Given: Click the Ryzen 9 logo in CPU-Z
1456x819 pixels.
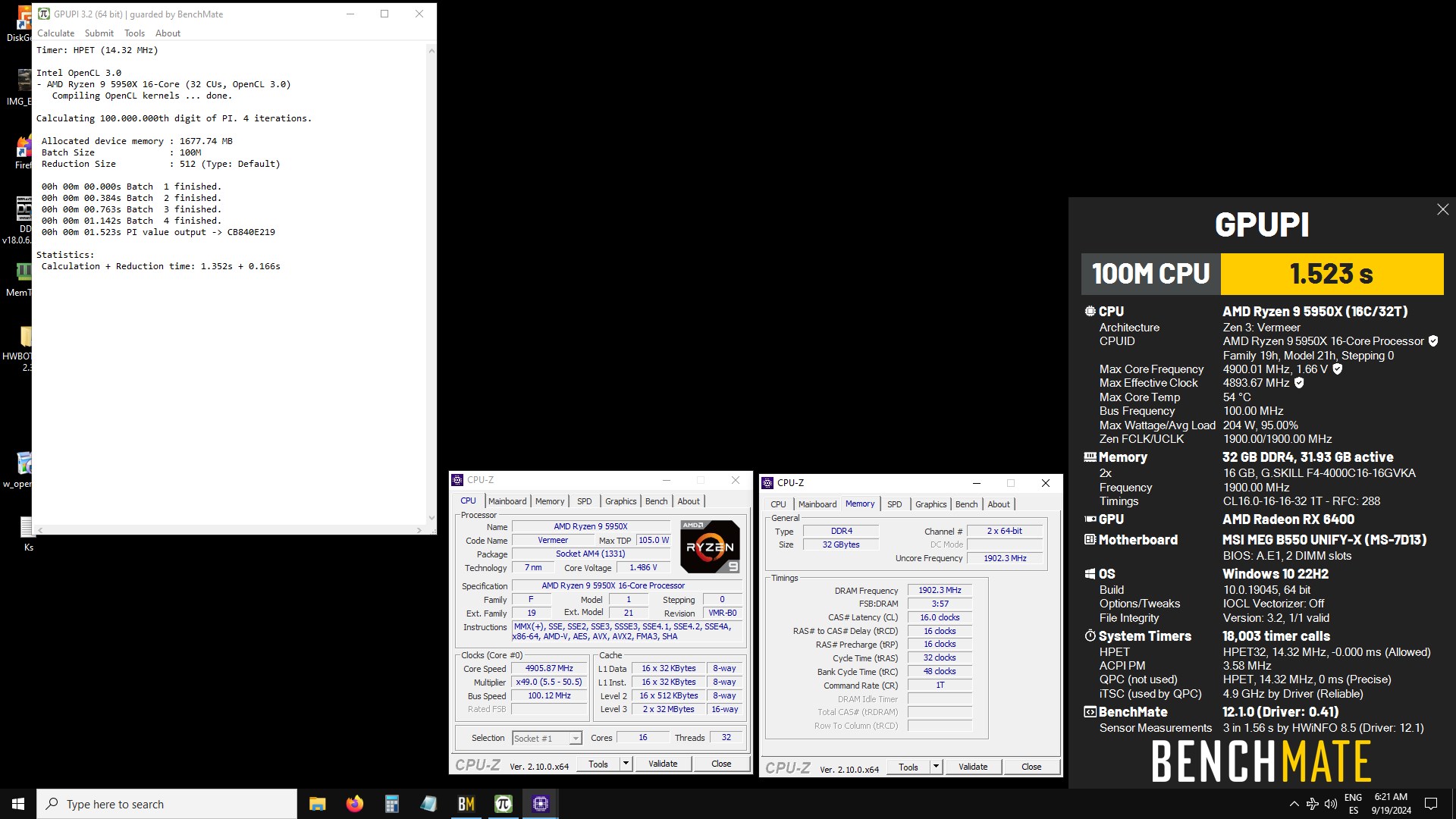Looking at the screenshot, I should 710,546.
